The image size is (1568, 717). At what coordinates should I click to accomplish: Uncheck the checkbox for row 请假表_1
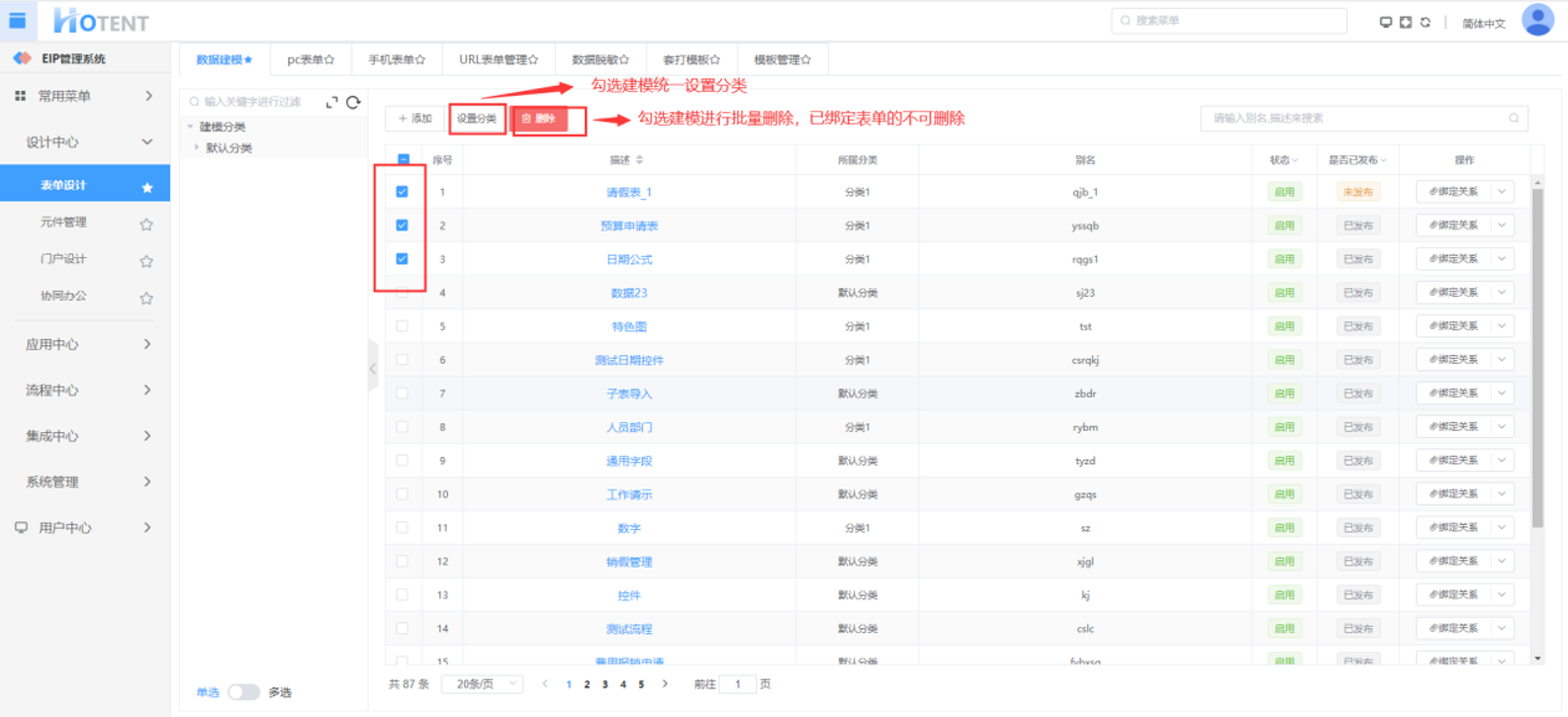[402, 192]
